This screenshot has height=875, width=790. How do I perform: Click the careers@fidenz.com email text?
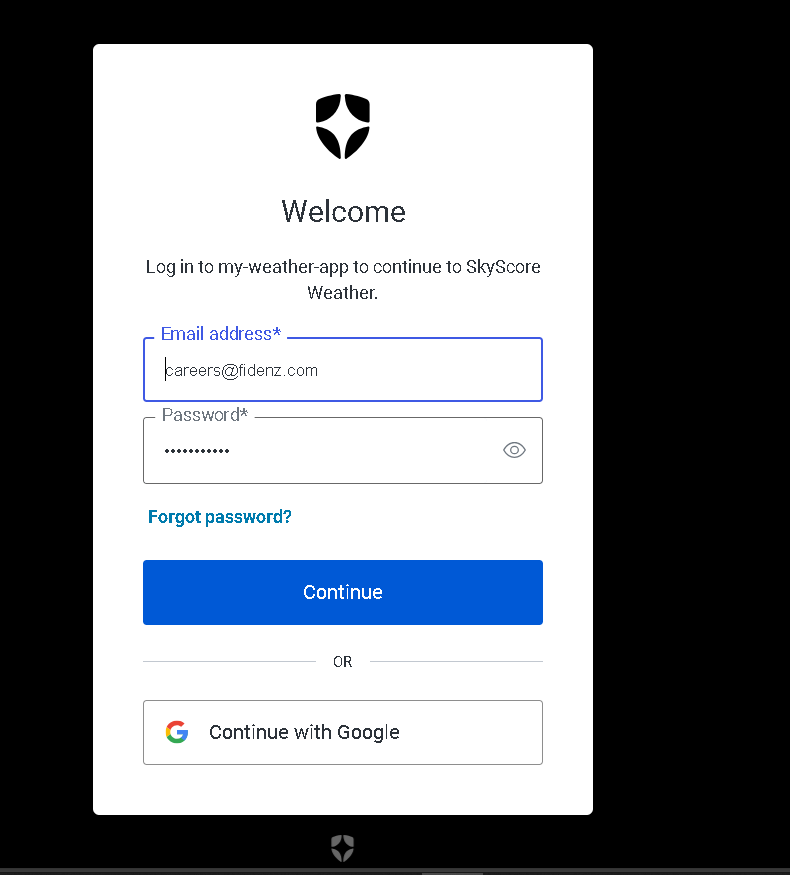click(x=242, y=371)
